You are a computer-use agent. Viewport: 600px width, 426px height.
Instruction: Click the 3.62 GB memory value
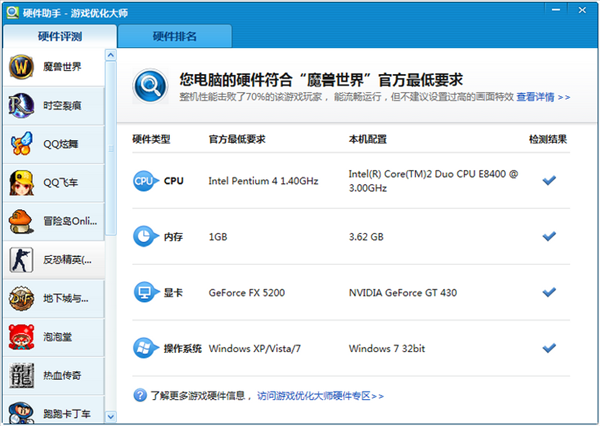[x=366, y=237]
